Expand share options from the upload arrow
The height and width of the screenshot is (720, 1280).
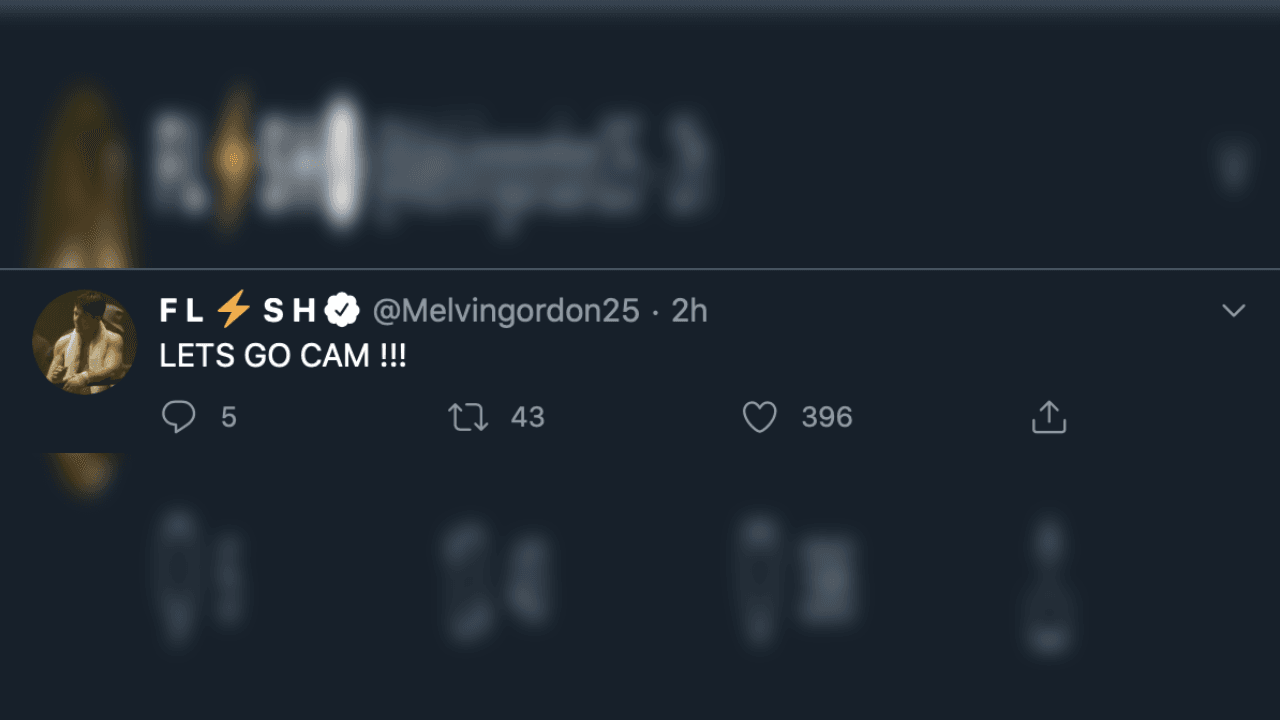(1047, 417)
